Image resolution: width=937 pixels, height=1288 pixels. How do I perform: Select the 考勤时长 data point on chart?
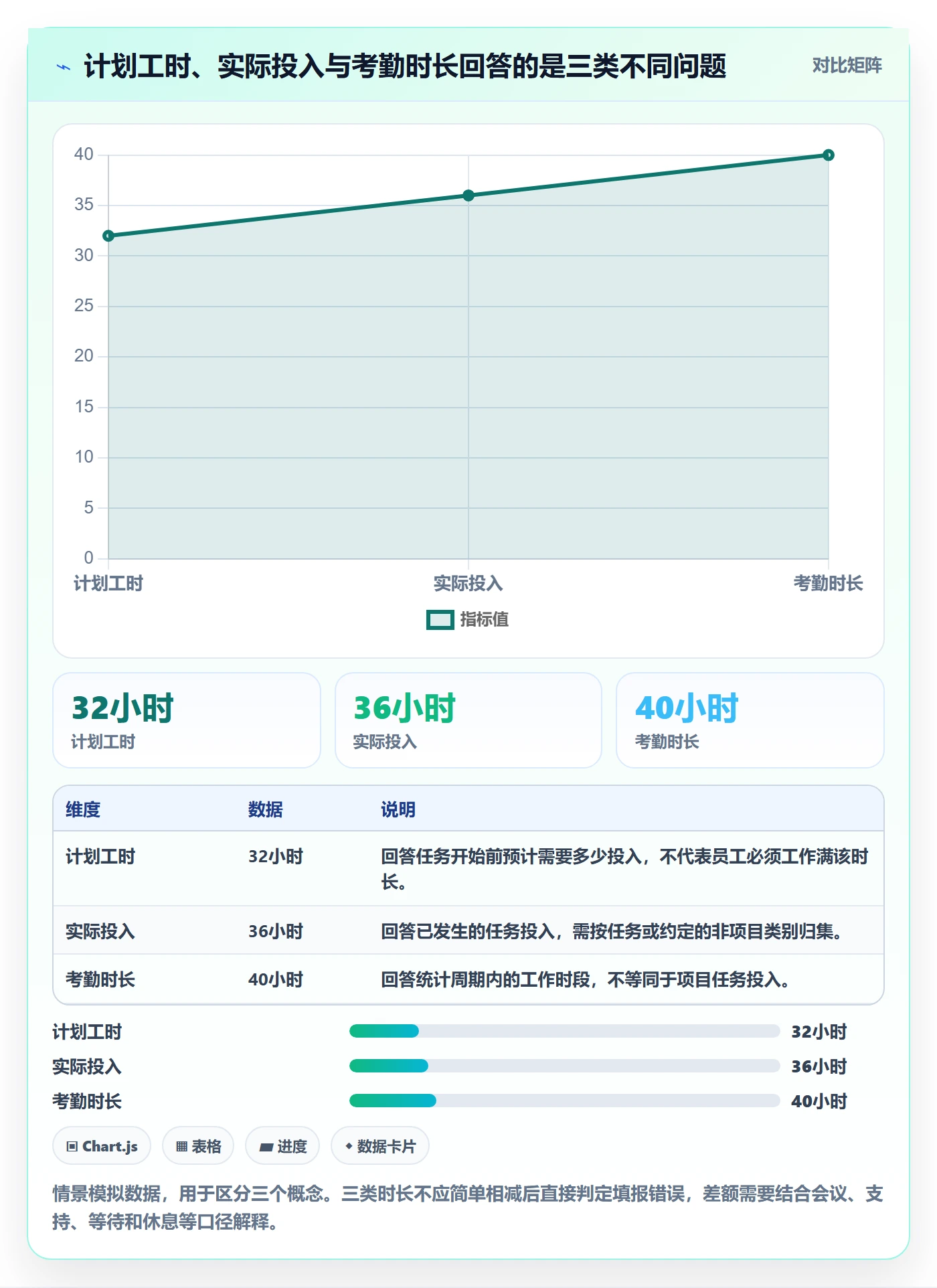coord(829,155)
